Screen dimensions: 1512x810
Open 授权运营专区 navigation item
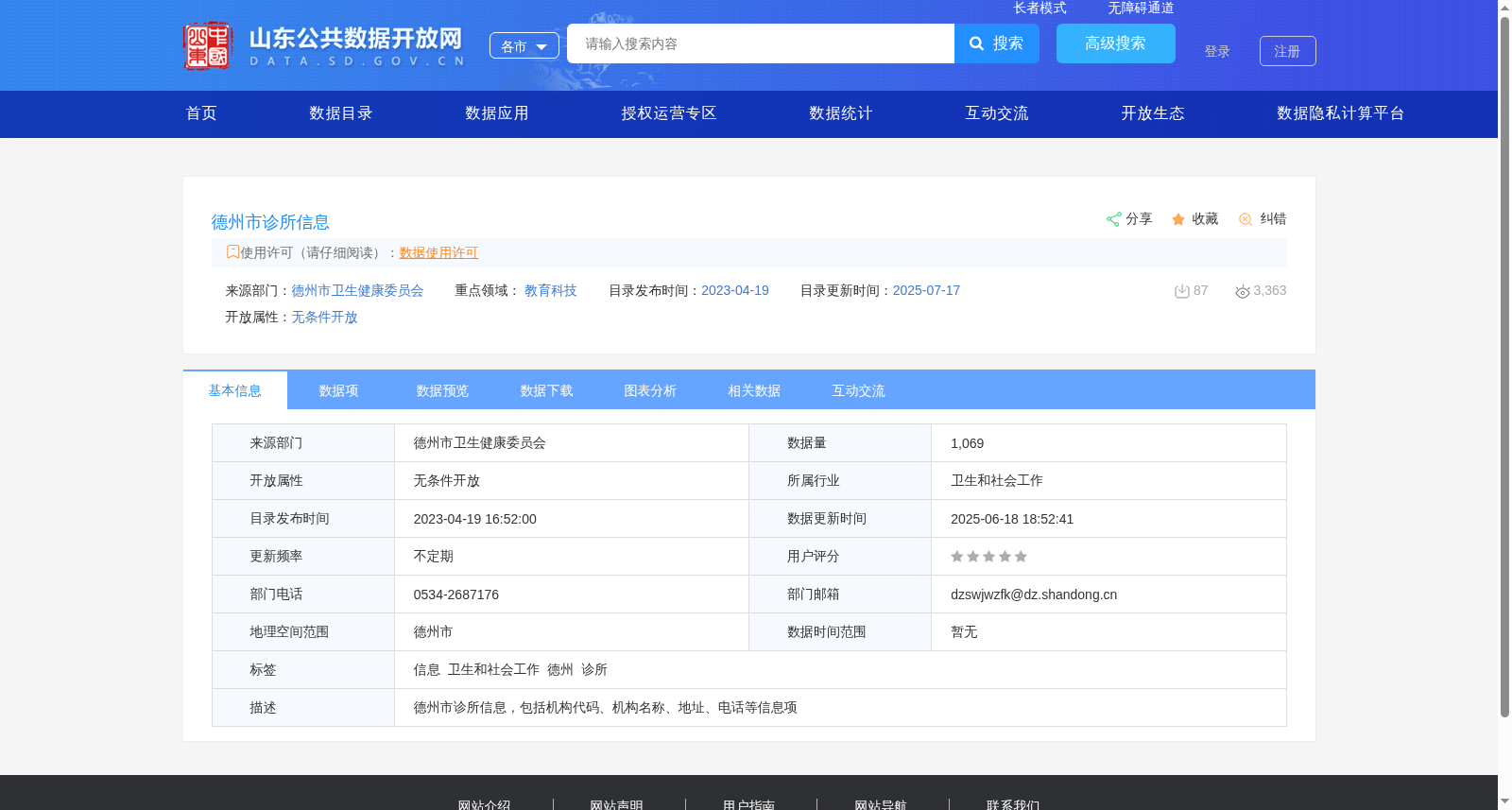pos(669,113)
